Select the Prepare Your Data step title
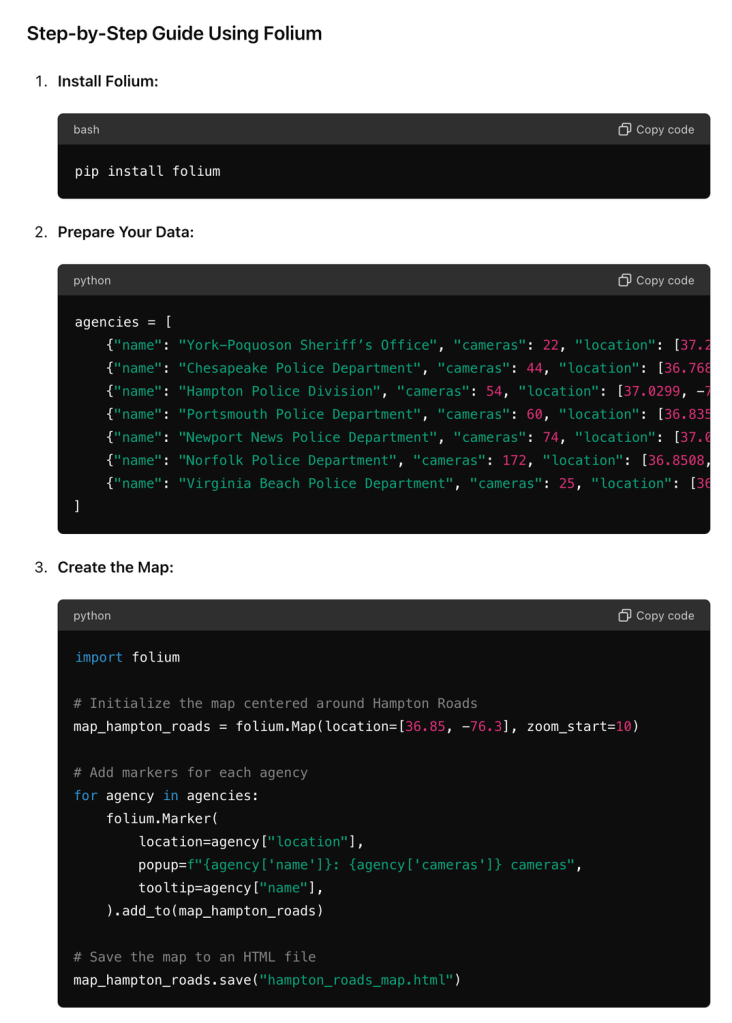The height and width of the screenshot is (1023, 732). [125, 232]
